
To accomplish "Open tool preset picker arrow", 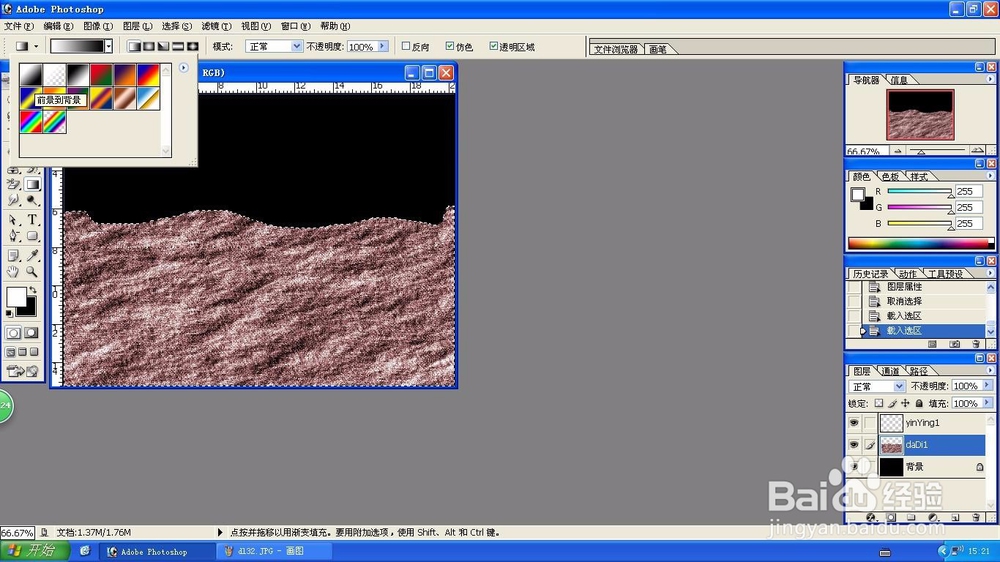I will (x=36, y=47).
